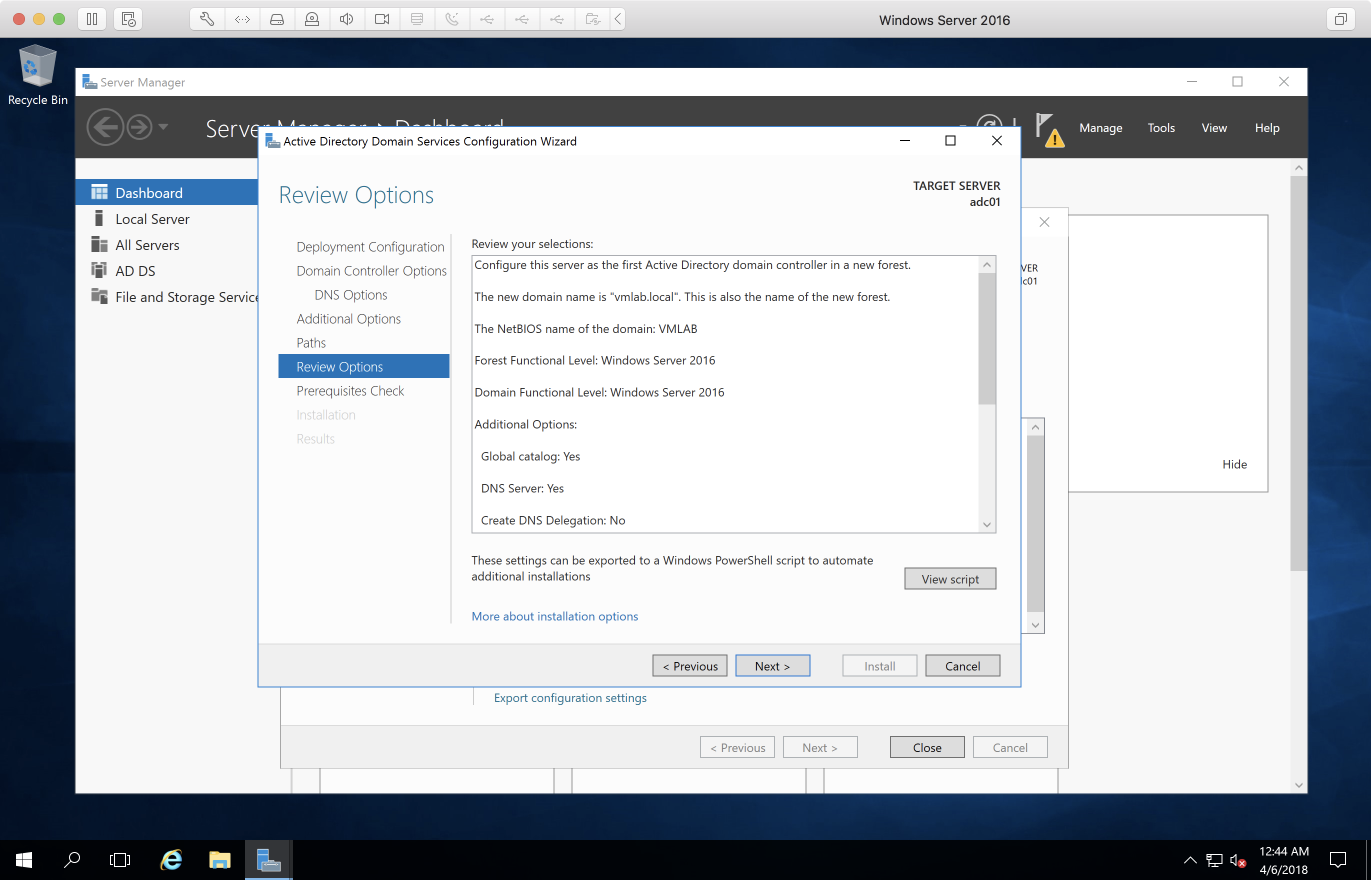Click Next in the AD DS wizard

tap(772, 666)
